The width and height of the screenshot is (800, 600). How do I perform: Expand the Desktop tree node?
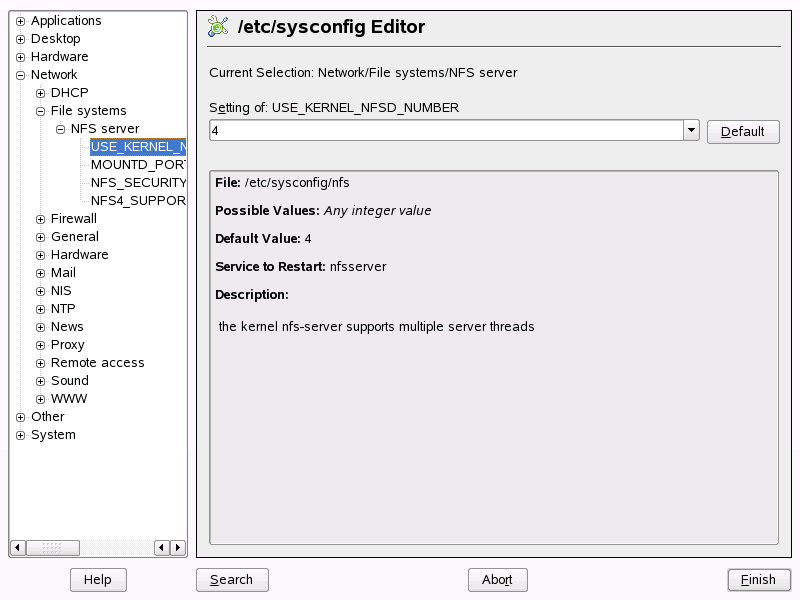coord(20,39)
